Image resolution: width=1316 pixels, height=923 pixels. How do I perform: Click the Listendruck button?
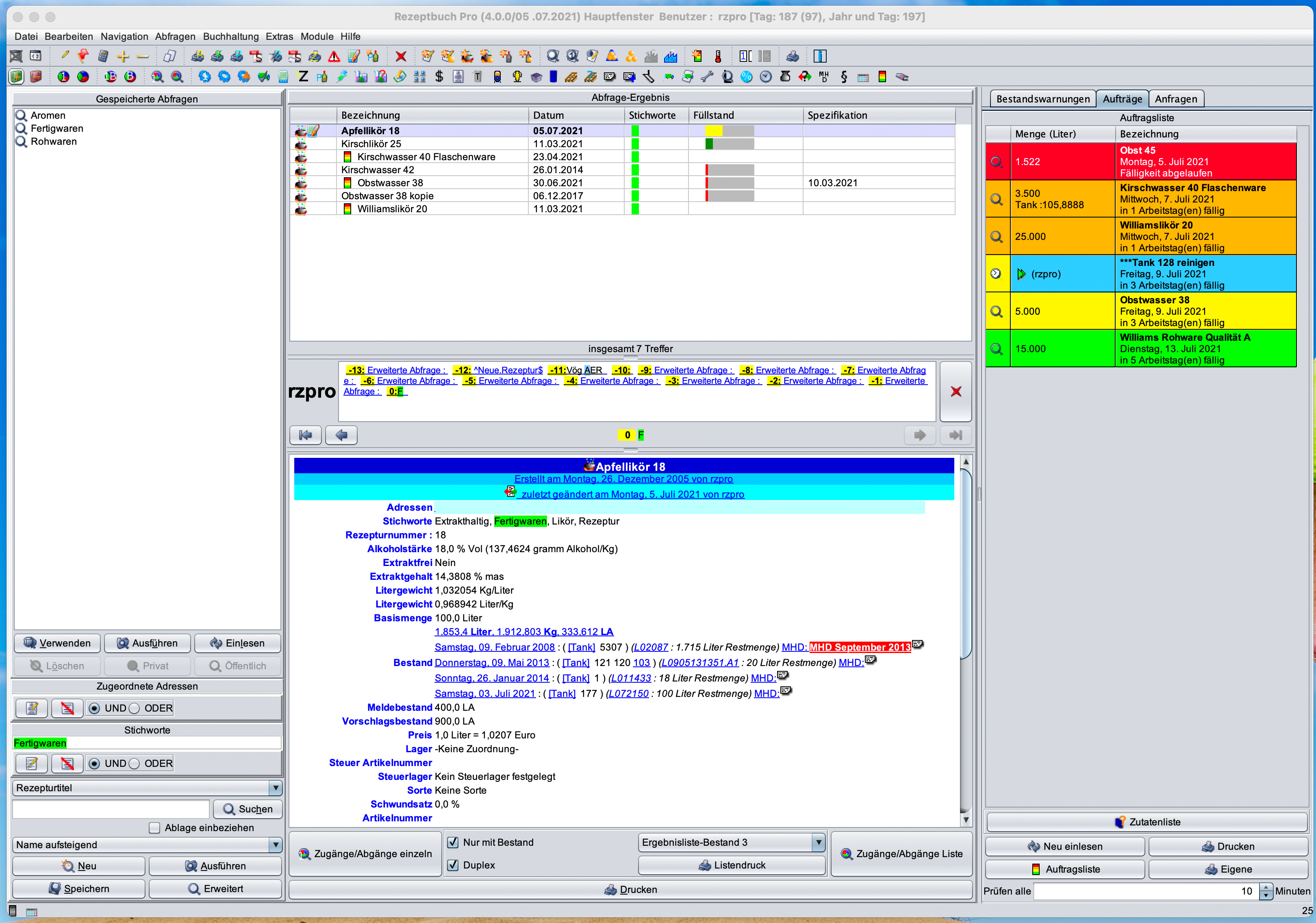[x=732, y=864]
